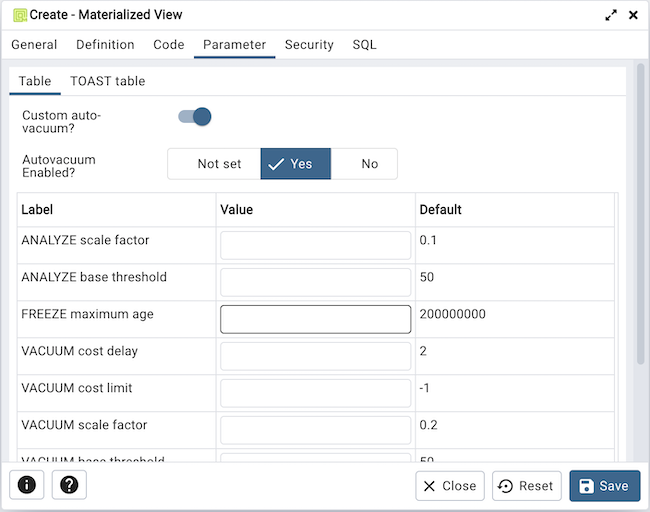
Task: Switch to the General tab
Action: click(34, 45)
